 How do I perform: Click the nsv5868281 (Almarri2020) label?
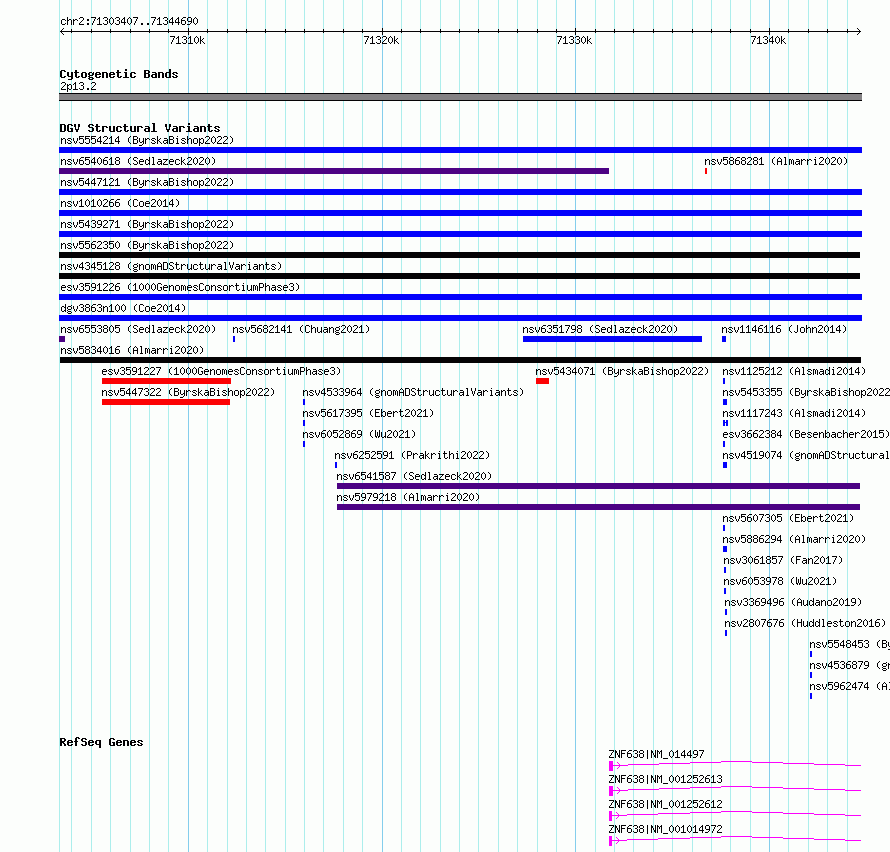[776, 161]
